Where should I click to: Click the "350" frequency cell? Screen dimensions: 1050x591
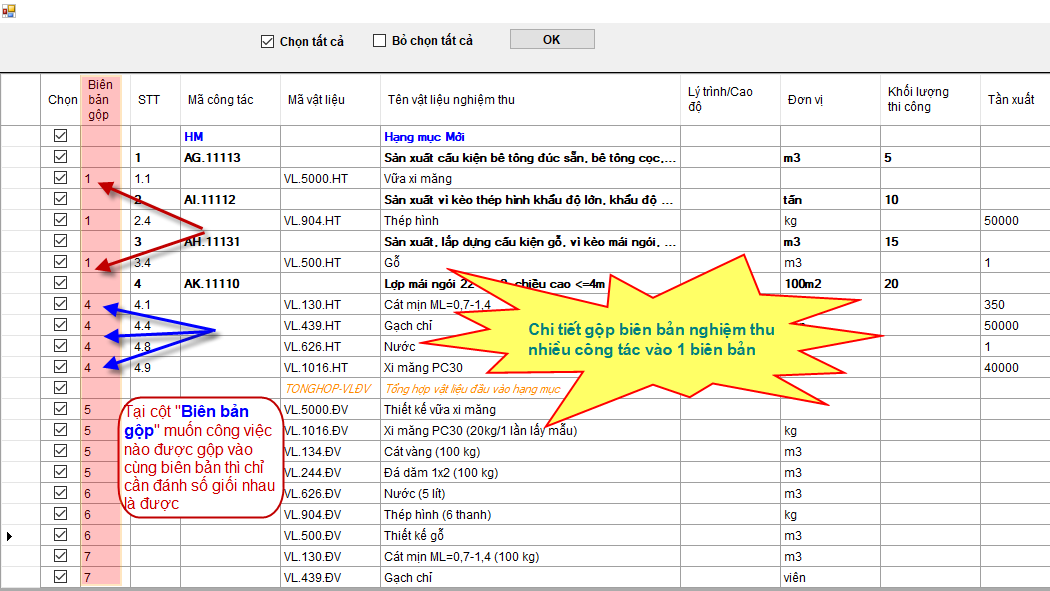coord(1015,305)
